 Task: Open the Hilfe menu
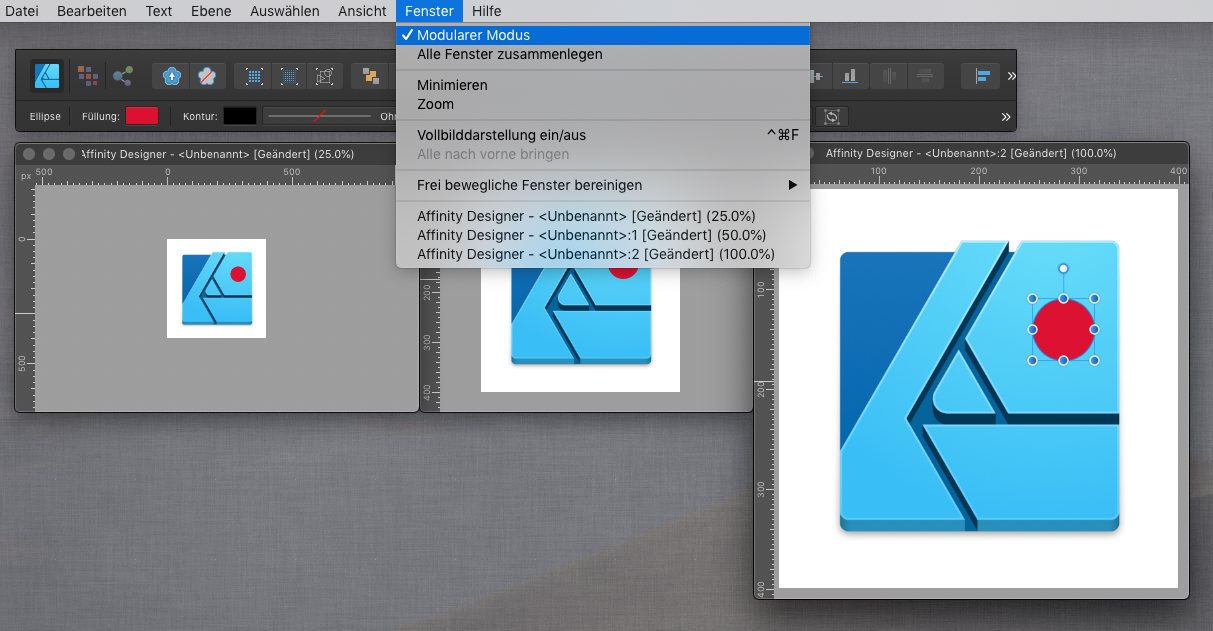coord(487,11)
